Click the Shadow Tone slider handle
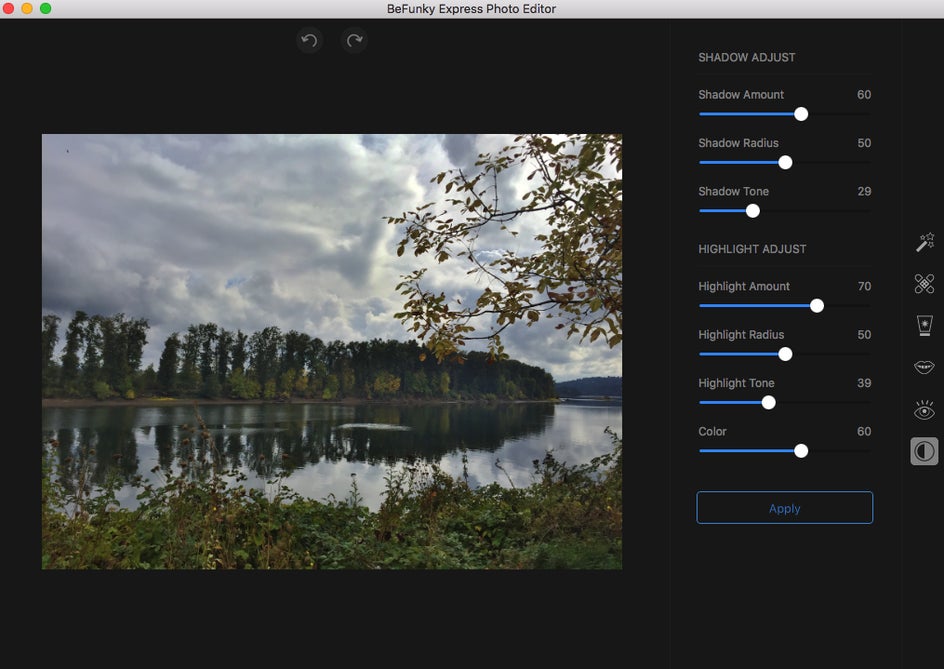 (753, 211)
